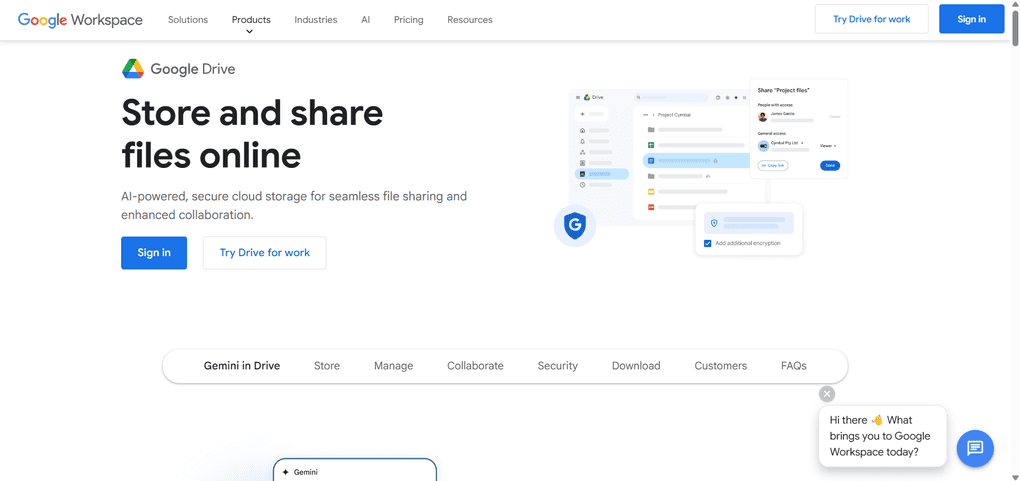This screenshot has width=1020, height=481.
Task: Dismiss the chat greeting with the X
Action: click(827, 394)
